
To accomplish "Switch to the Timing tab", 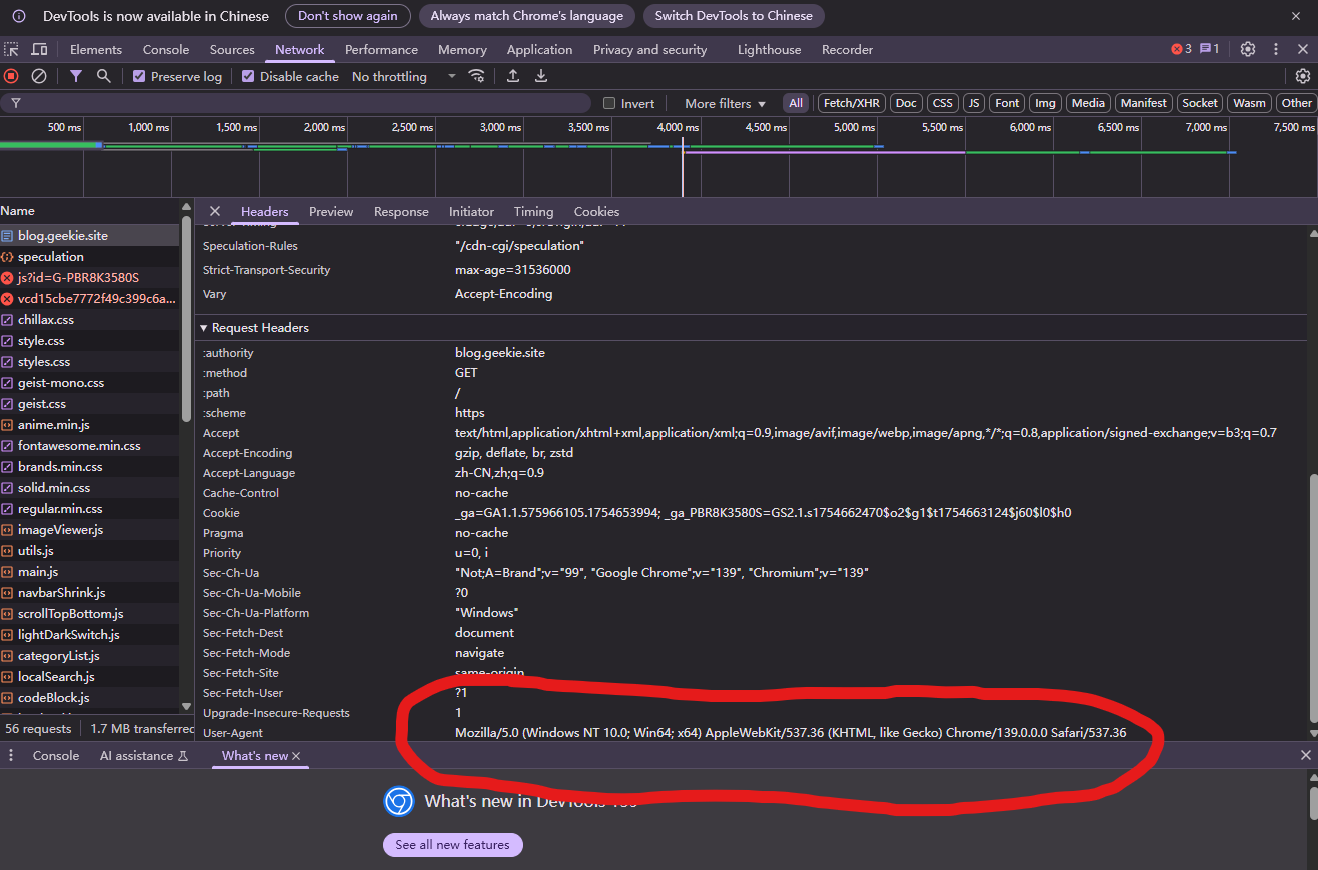I will tap(533, 211).
